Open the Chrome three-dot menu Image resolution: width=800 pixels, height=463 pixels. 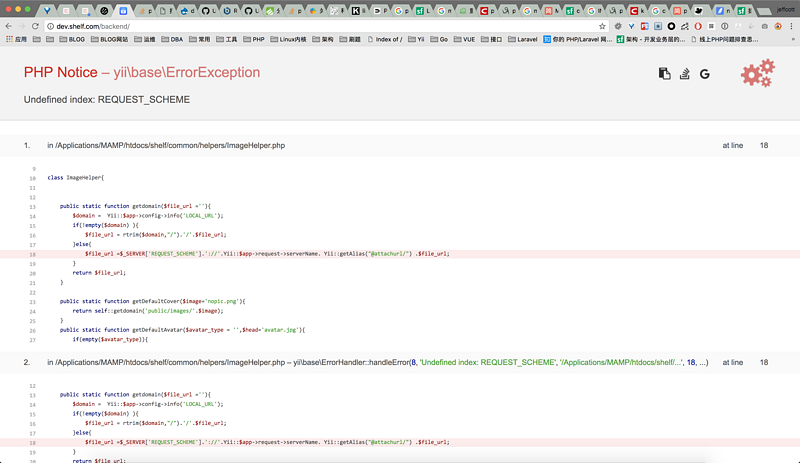[790, 26]
